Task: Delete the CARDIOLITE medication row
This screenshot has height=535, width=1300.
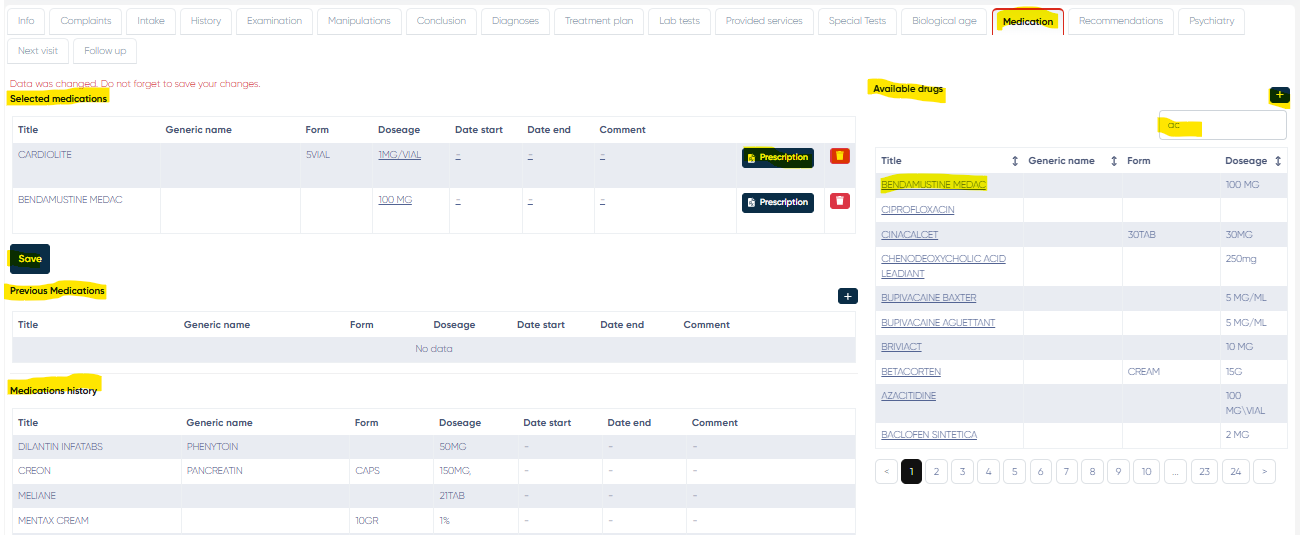Action: point(840,156)
